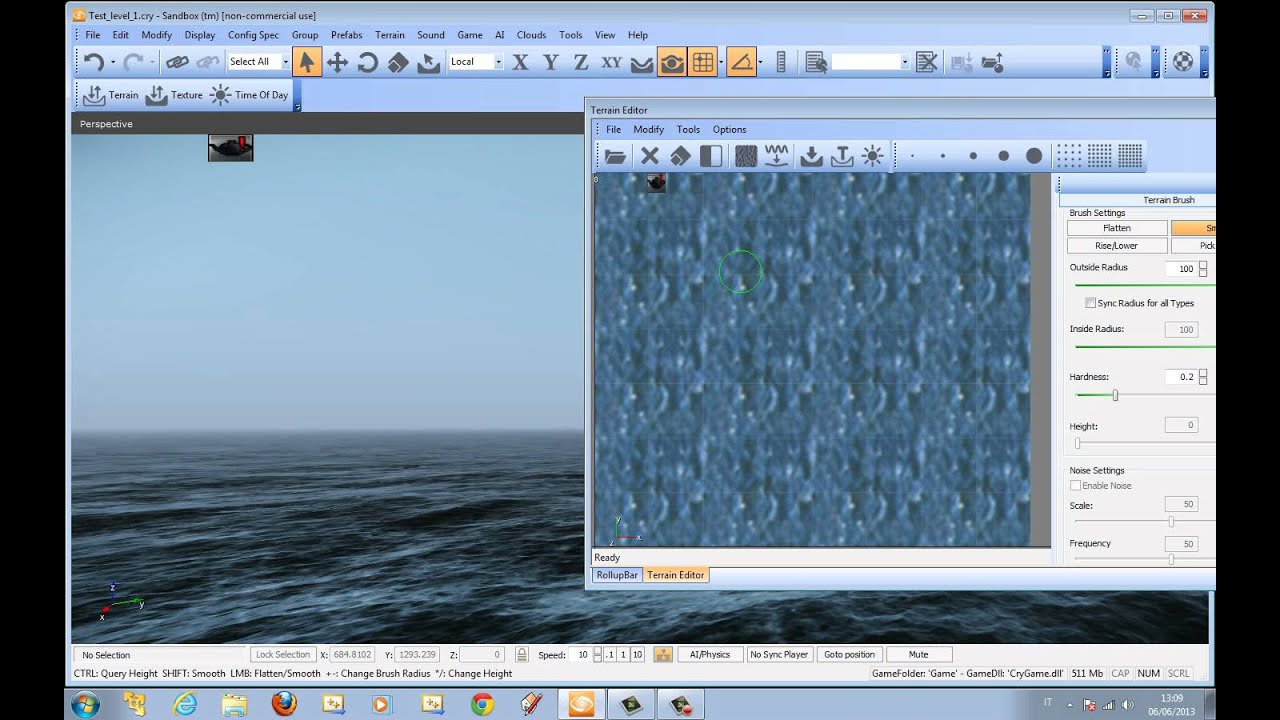The image size is (1280, 720).
Task: Click the import heightmap download icon
Action: pos(812,156)
